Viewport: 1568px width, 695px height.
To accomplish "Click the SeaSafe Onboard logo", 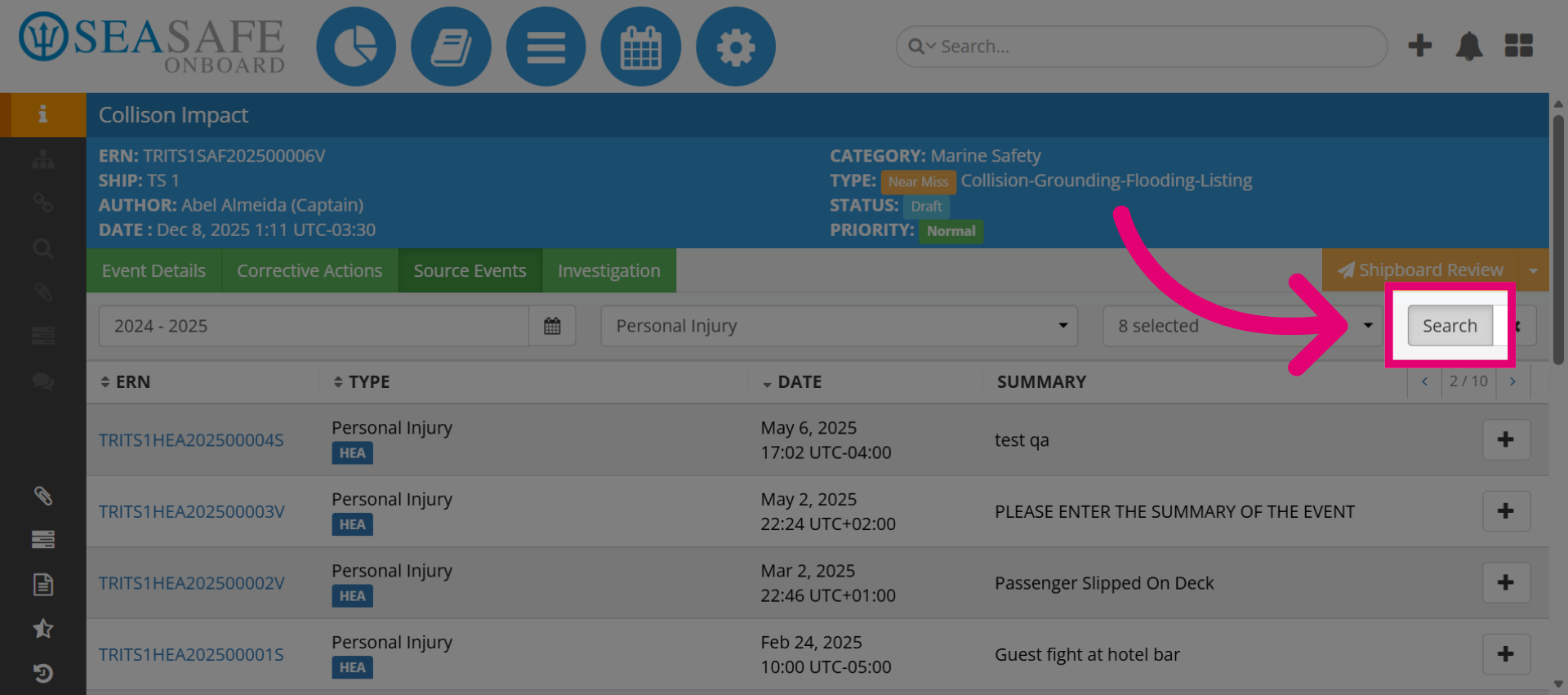I will pos(152,42).
